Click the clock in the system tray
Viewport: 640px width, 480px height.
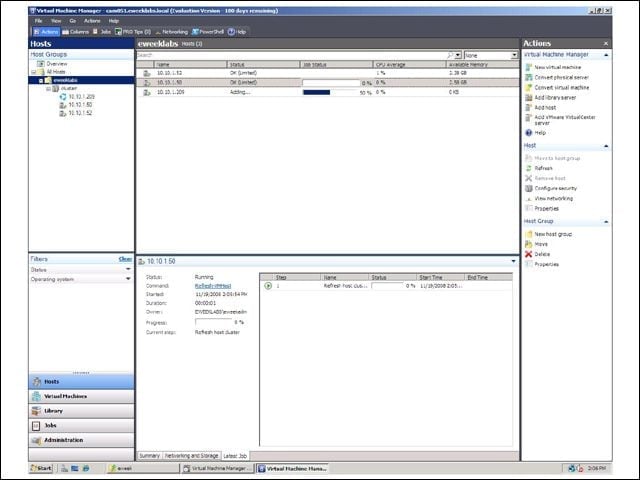pos(596,468)
